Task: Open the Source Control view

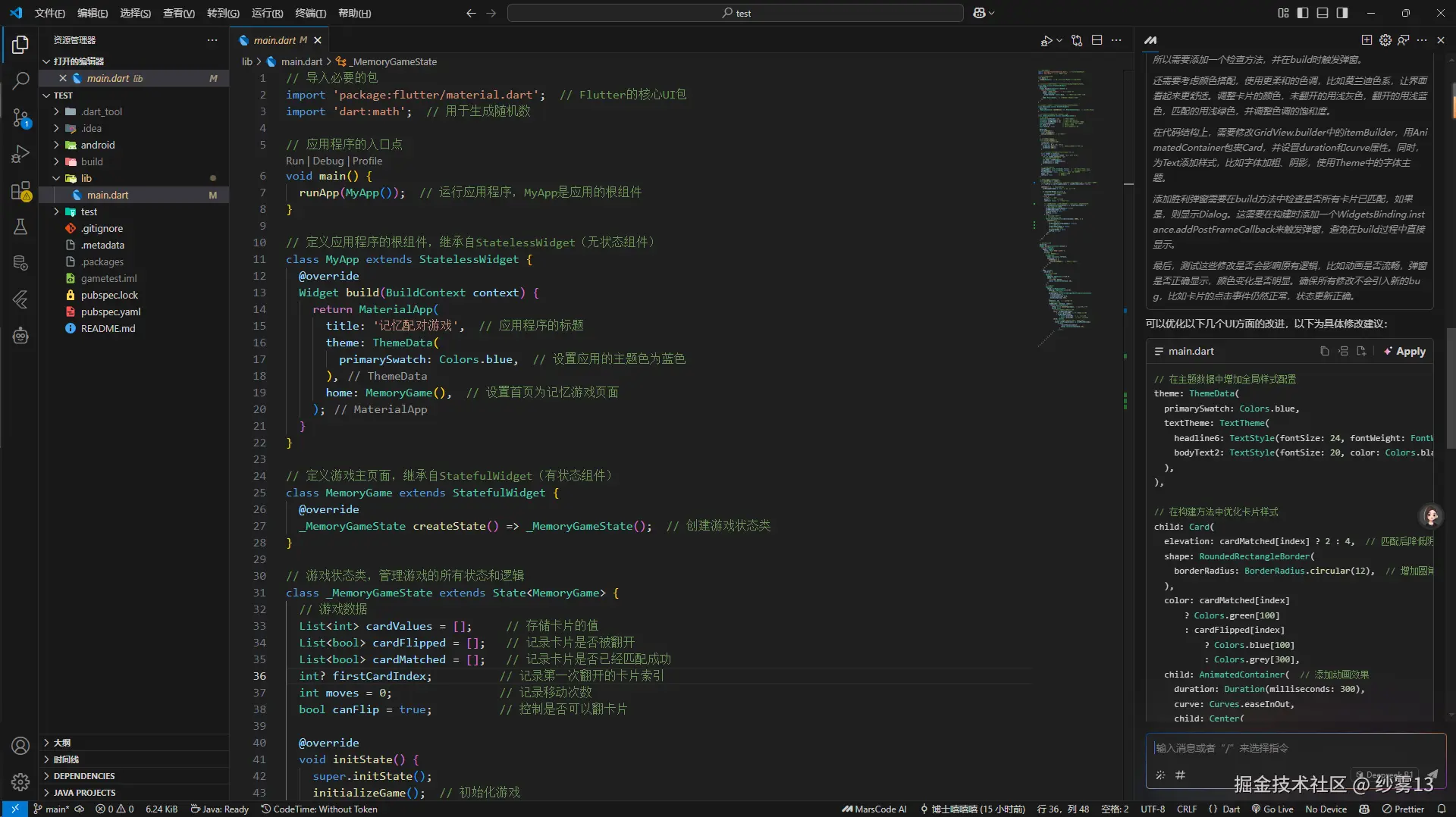Action: [20, 117]
